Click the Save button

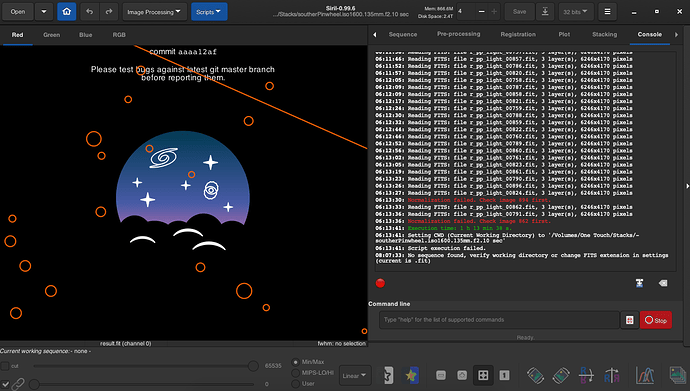519,12
